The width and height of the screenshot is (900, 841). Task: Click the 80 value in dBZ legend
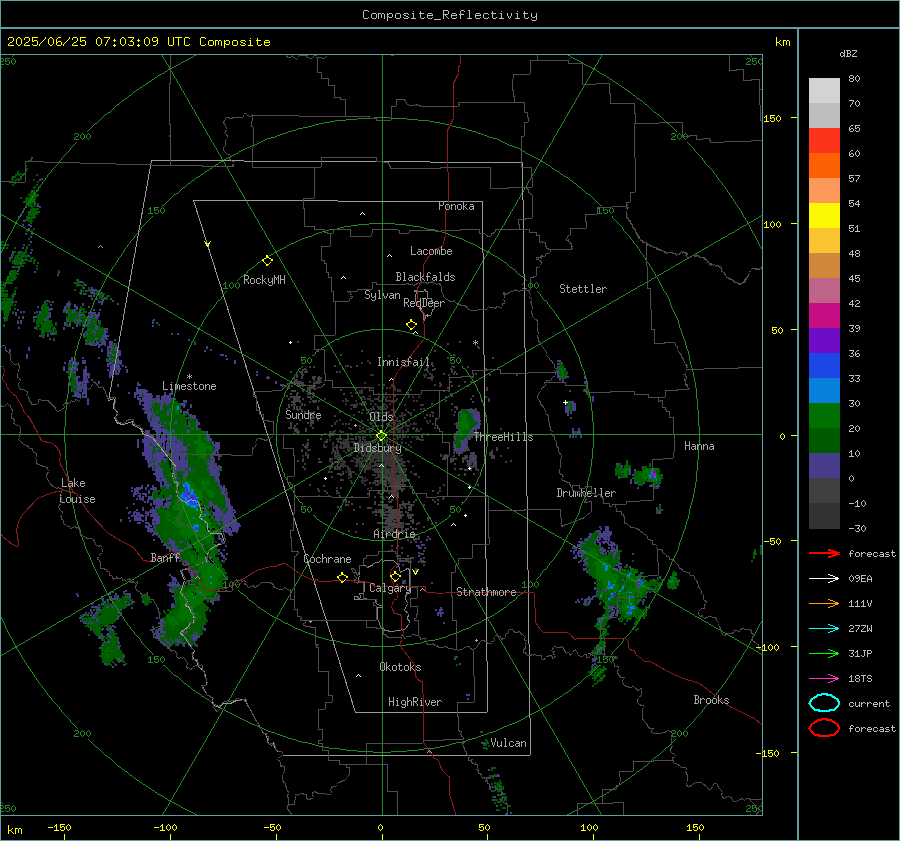[854, 79]
